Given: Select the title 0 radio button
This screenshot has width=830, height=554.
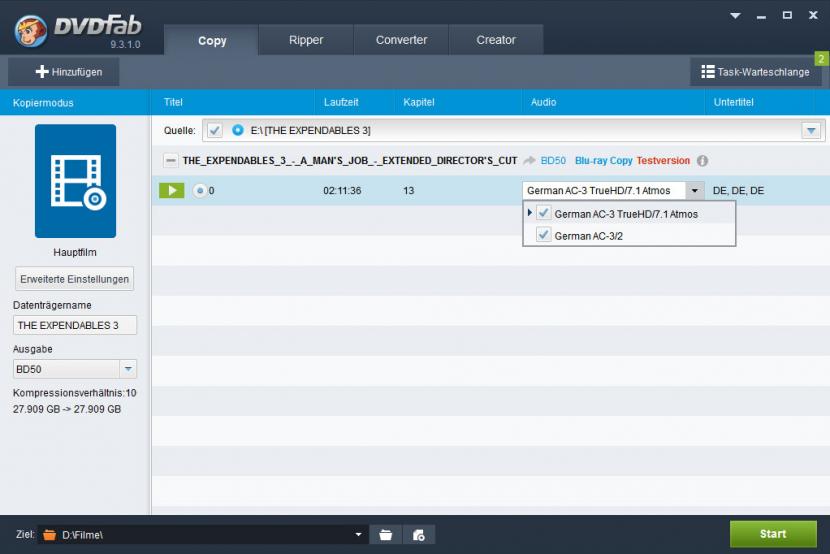Looking at the screenshot, I should 200,190.
